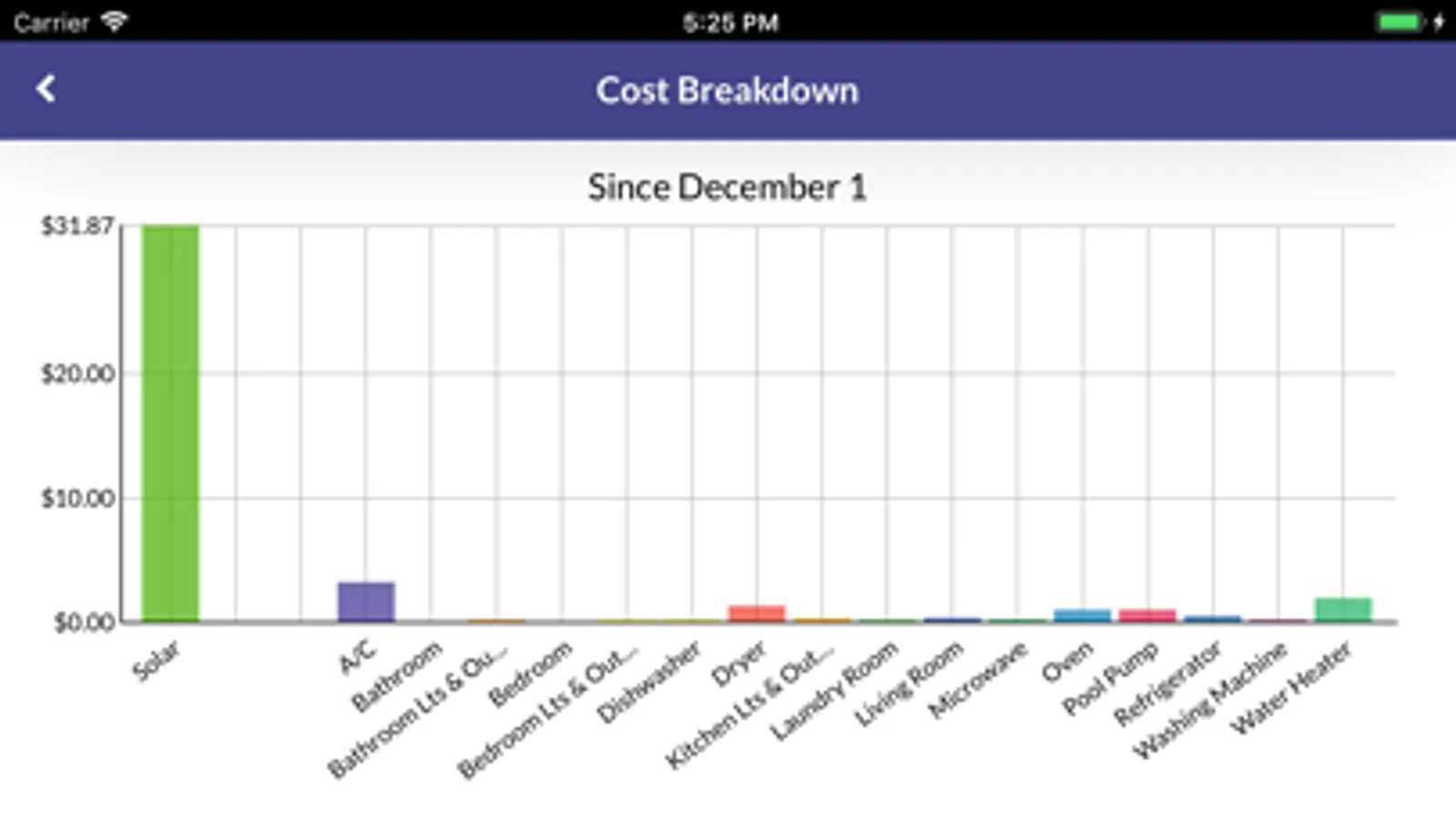Select the pink Pool Pump bar
Viewport: 1456px width, 820px height.
tap(1147, 615)
